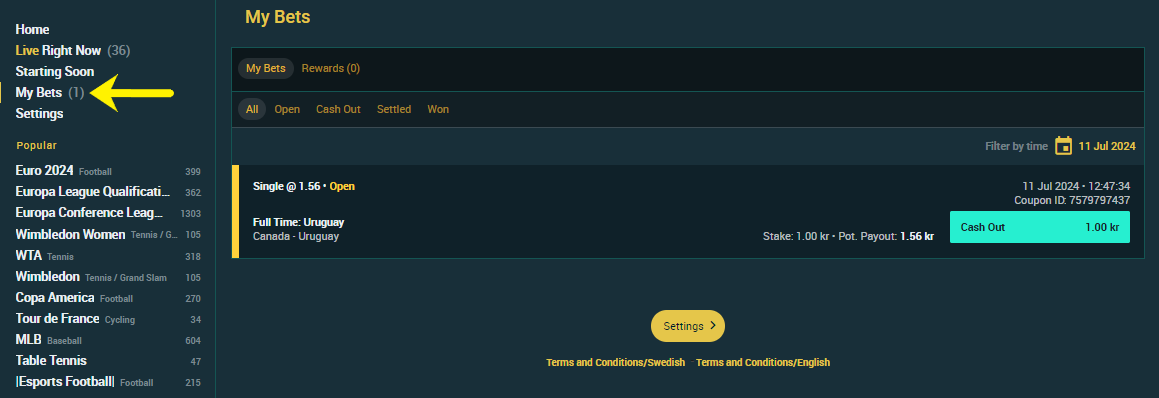Open WTA Tennis category
The height and width of the screenshot is (398, 1159).
click(x=108, y=256)
